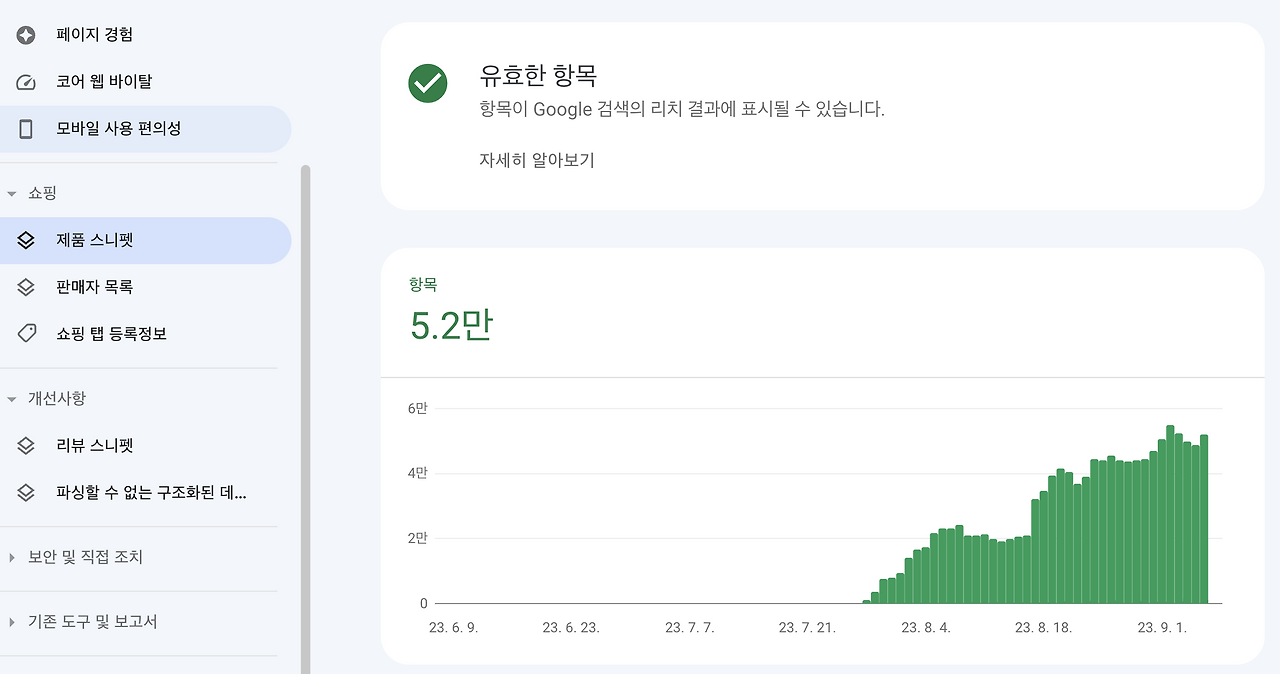
Task: Select the 리뷰 스니펫 icon
Action: click(24, 445)
